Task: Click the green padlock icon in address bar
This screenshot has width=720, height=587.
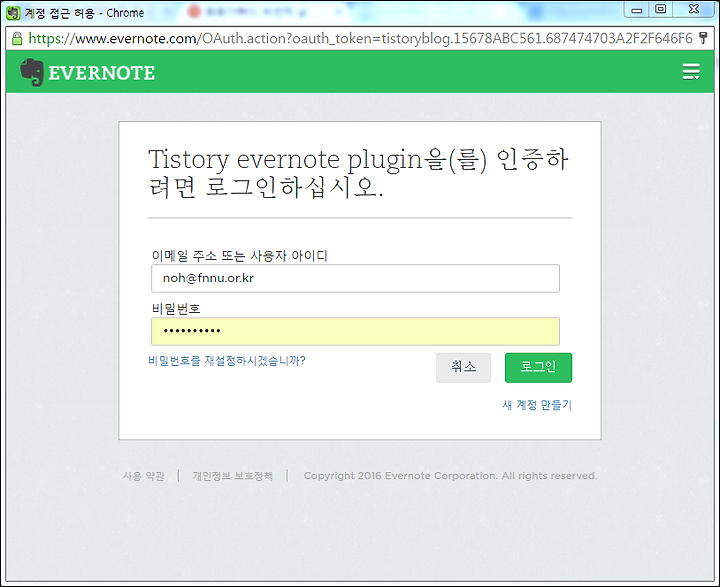Action: click(x=17, y=38)
